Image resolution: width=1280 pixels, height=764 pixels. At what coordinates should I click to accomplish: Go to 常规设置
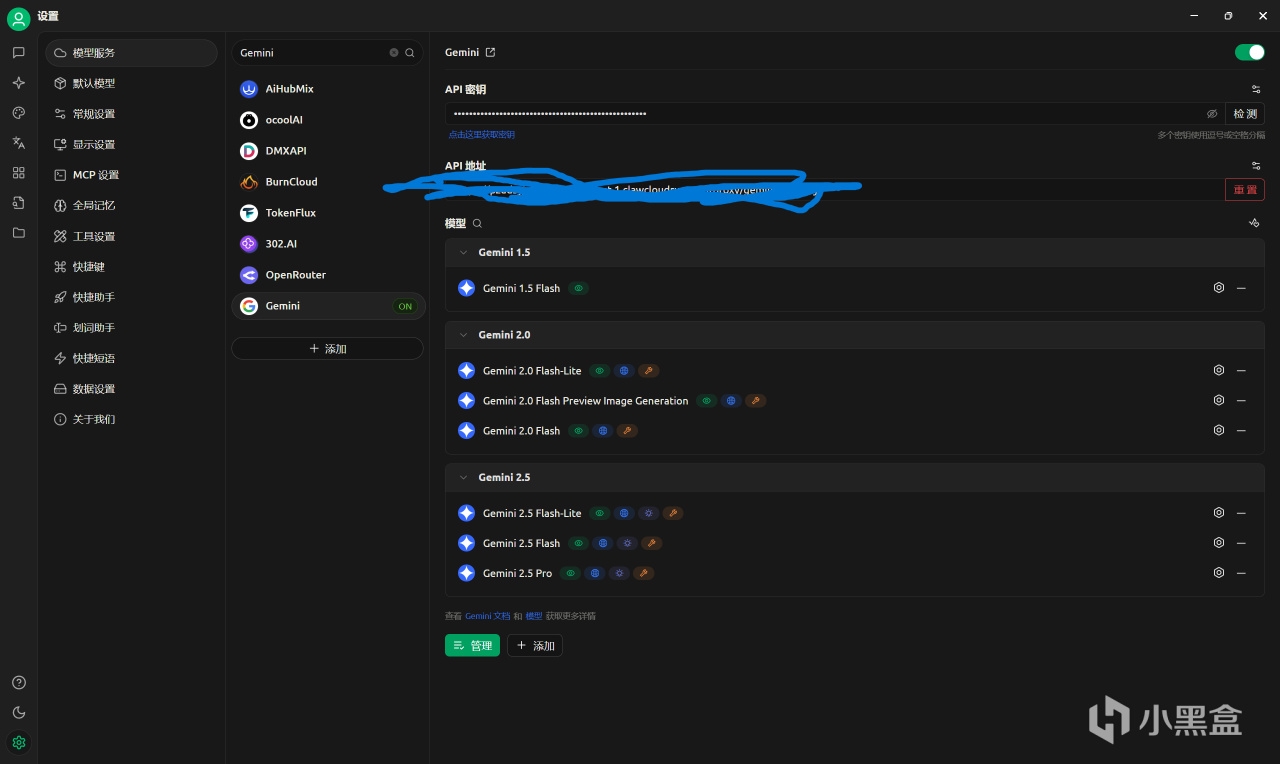click(x=131, y=114)
